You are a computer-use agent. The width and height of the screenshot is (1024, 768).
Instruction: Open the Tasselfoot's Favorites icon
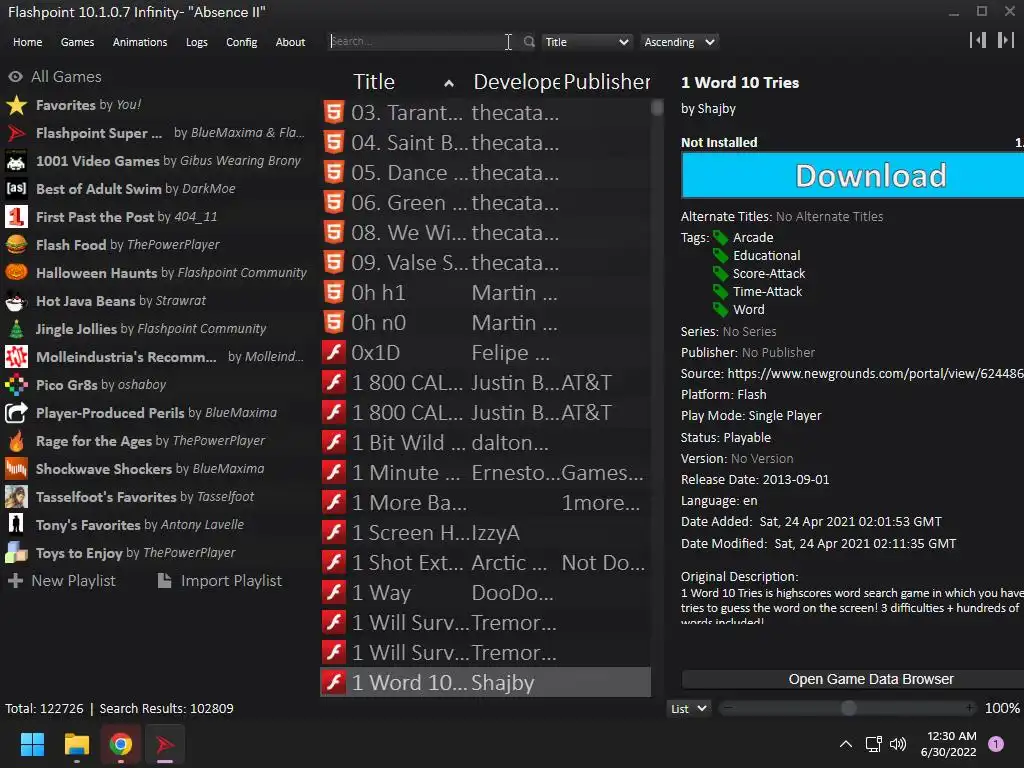(x=16, y=497)
